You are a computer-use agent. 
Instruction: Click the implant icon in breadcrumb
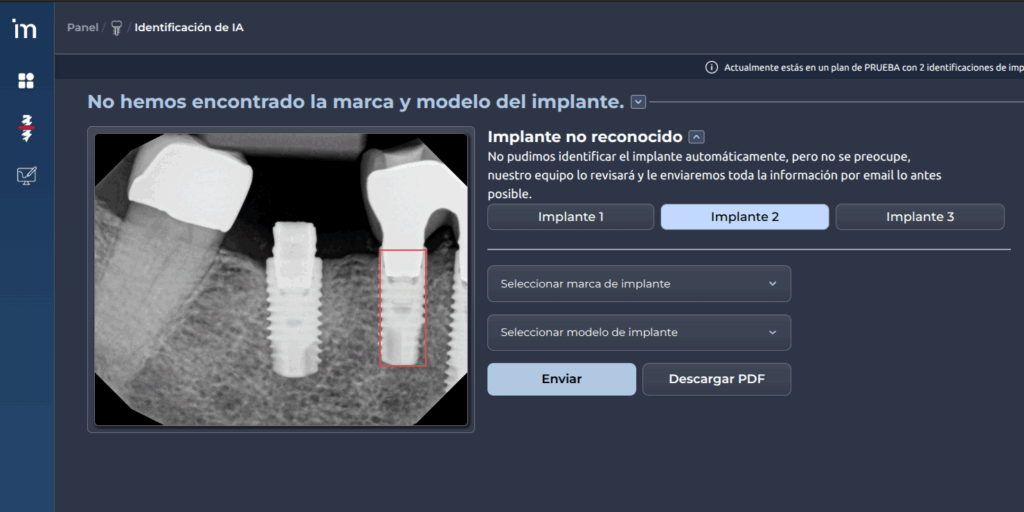[x=116, y=28]
